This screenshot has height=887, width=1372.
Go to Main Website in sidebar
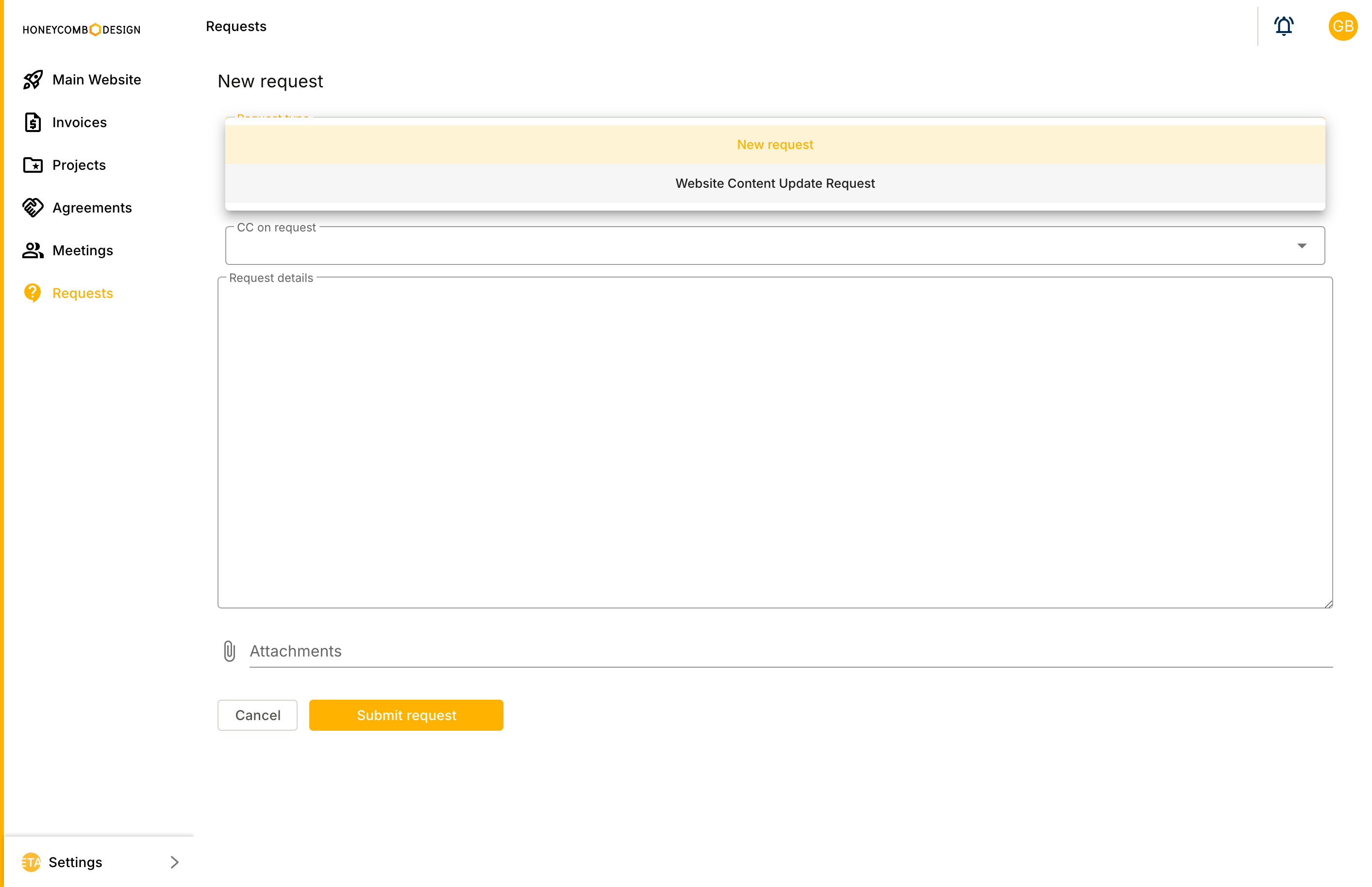97,80
